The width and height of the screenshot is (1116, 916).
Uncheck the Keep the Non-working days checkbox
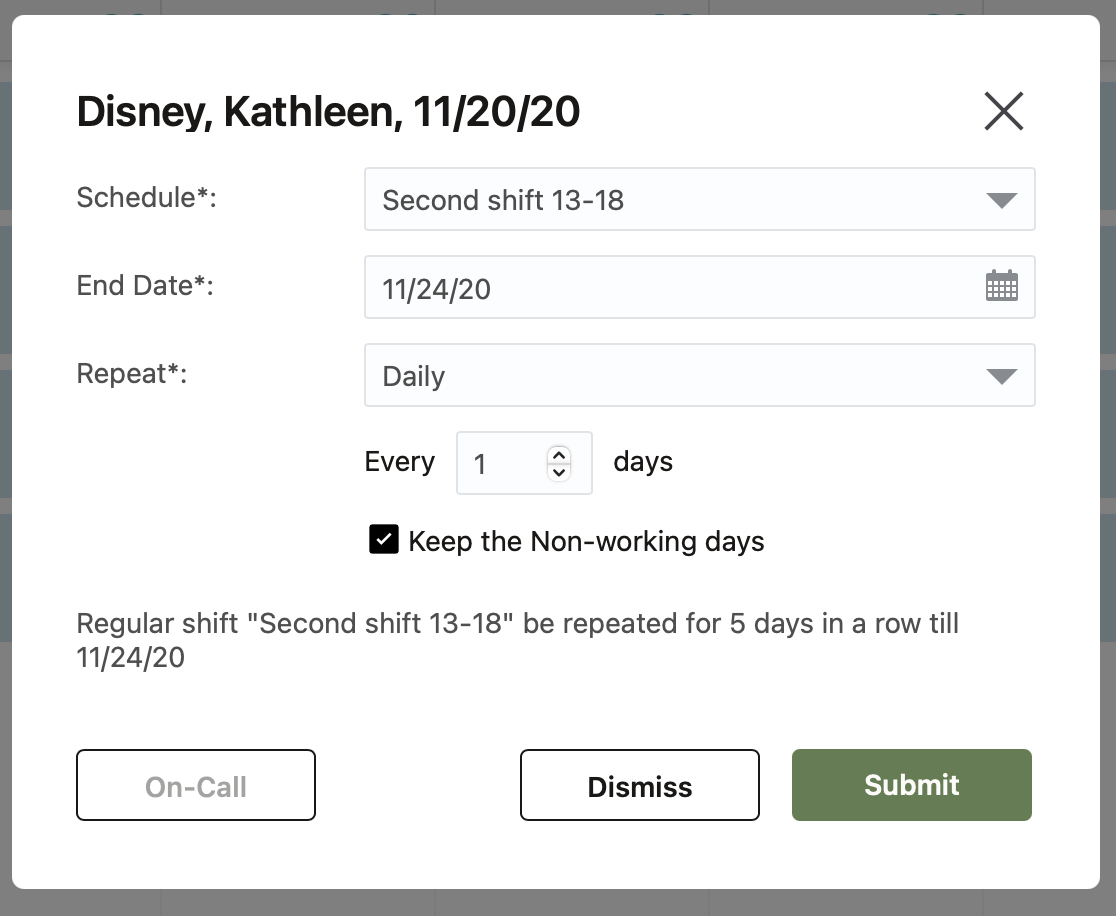point(384,541)
